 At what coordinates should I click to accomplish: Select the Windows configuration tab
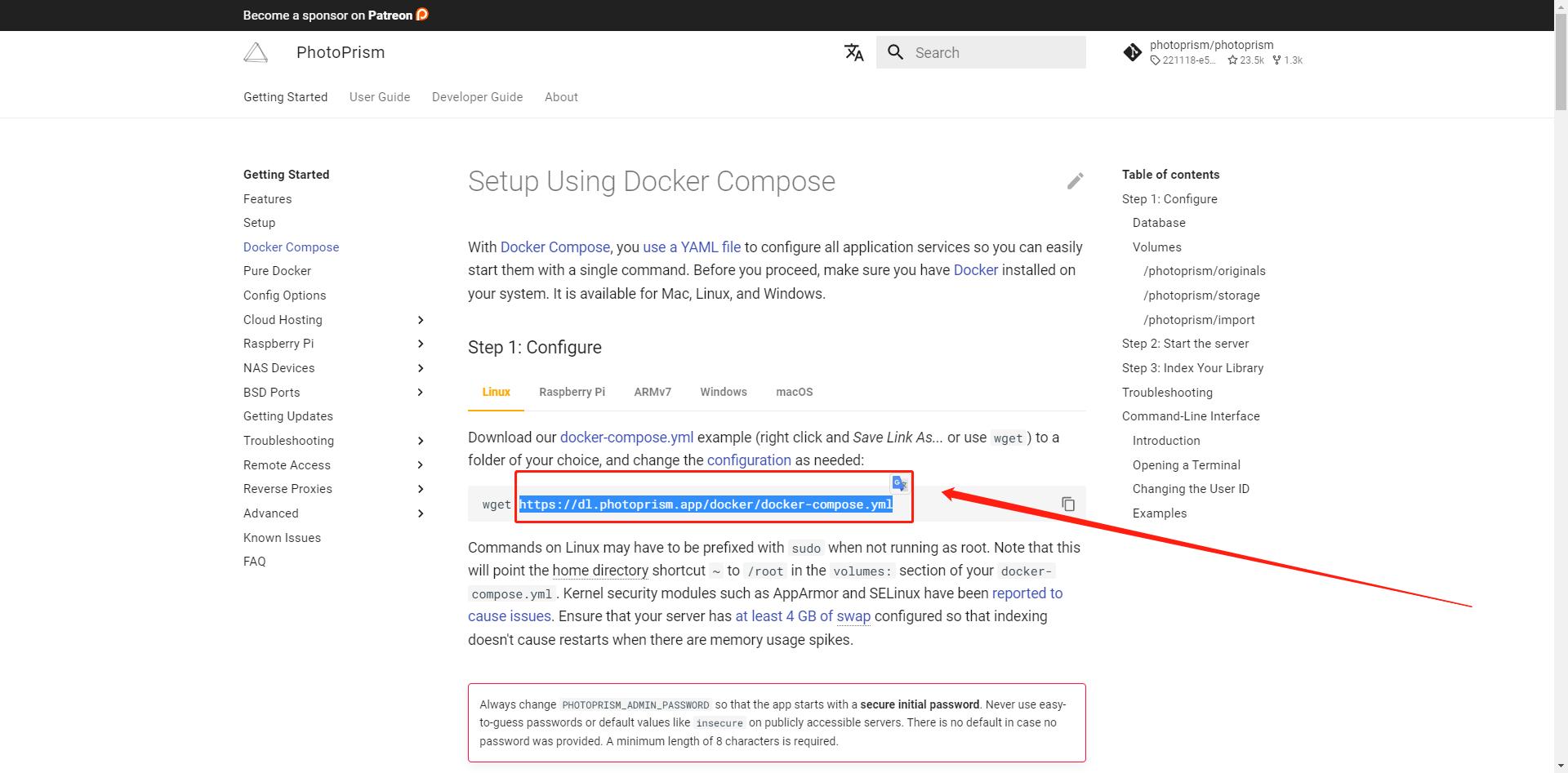724,392
